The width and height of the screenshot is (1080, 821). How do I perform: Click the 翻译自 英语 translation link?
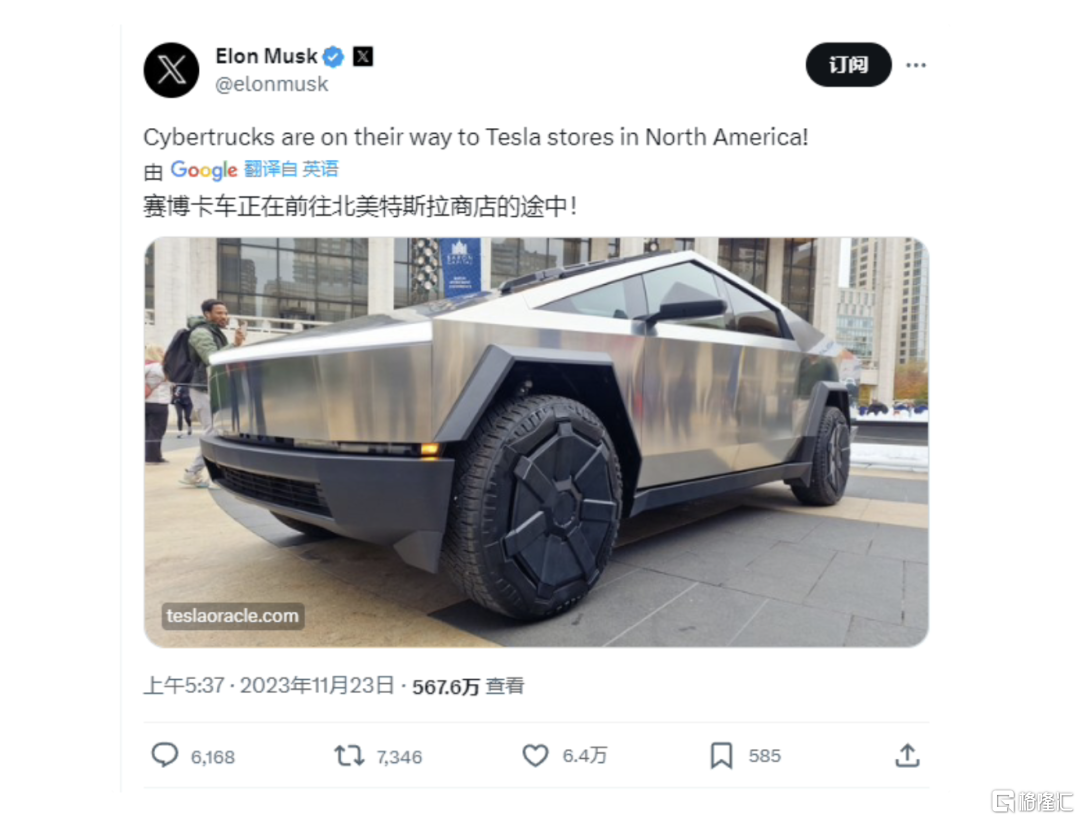[x=291, y=169]
